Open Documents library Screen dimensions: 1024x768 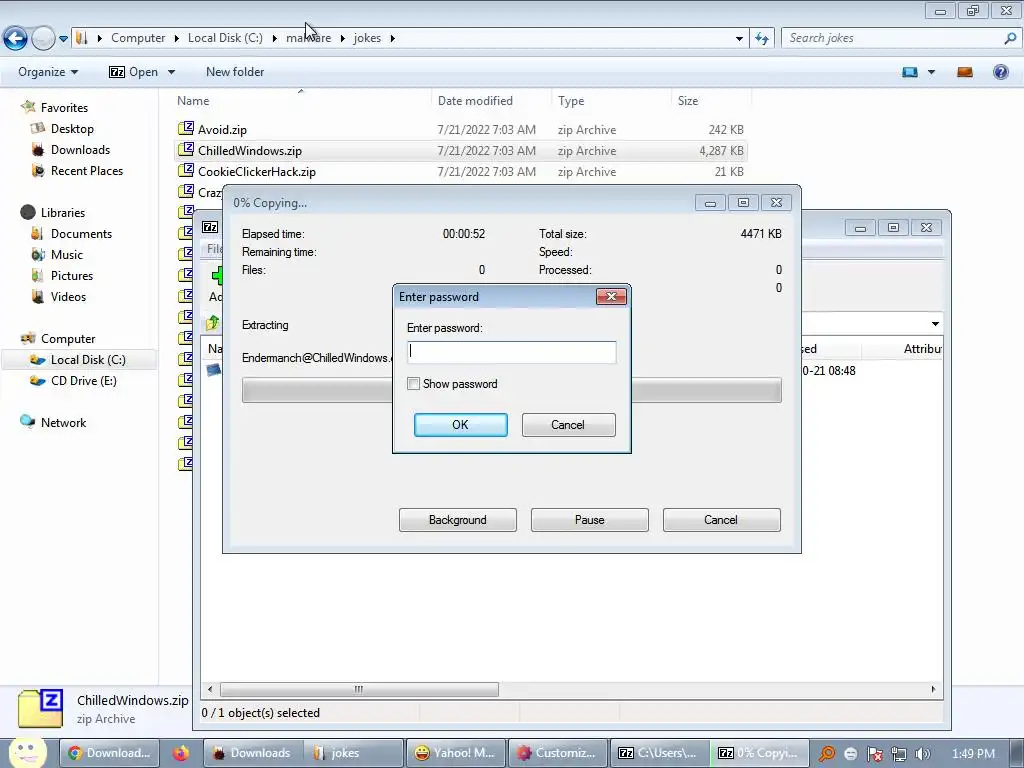tap(81, 233)
